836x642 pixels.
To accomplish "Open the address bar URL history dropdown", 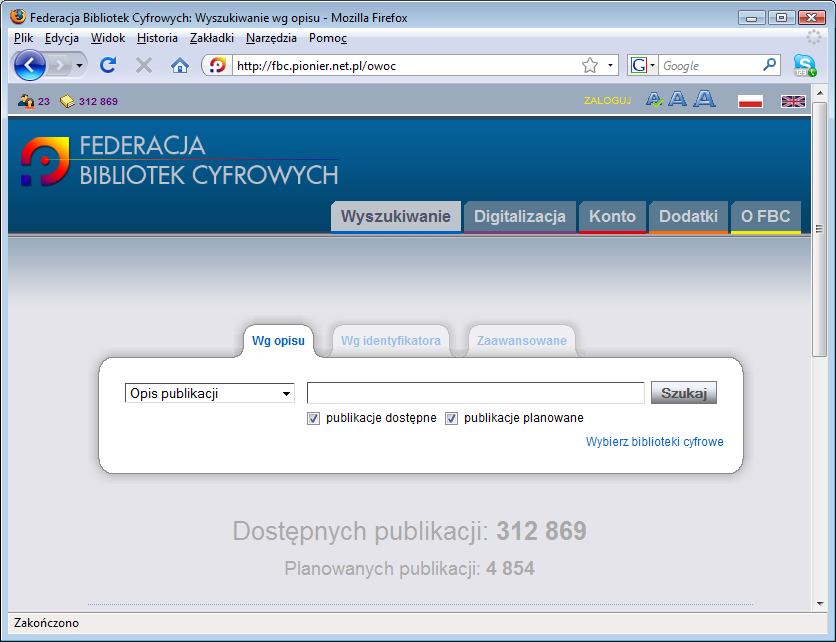I will [x=610, y=66].
